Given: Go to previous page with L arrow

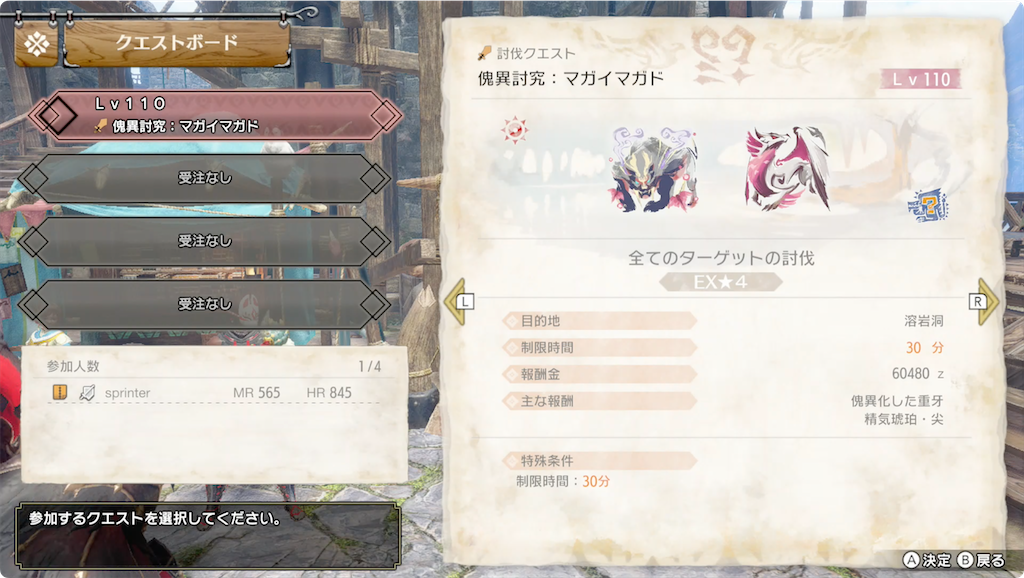Looking at the screenshot, I should tap(457, 302).
